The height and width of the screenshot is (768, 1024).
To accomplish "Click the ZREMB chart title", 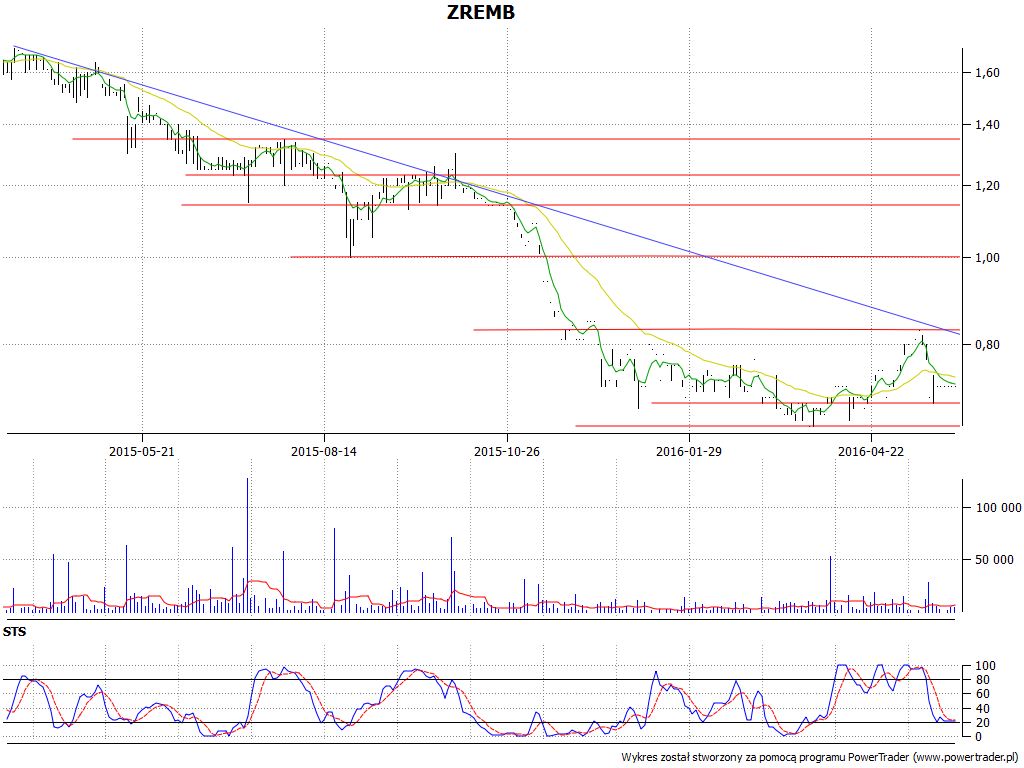I will [x=481, y=12].
